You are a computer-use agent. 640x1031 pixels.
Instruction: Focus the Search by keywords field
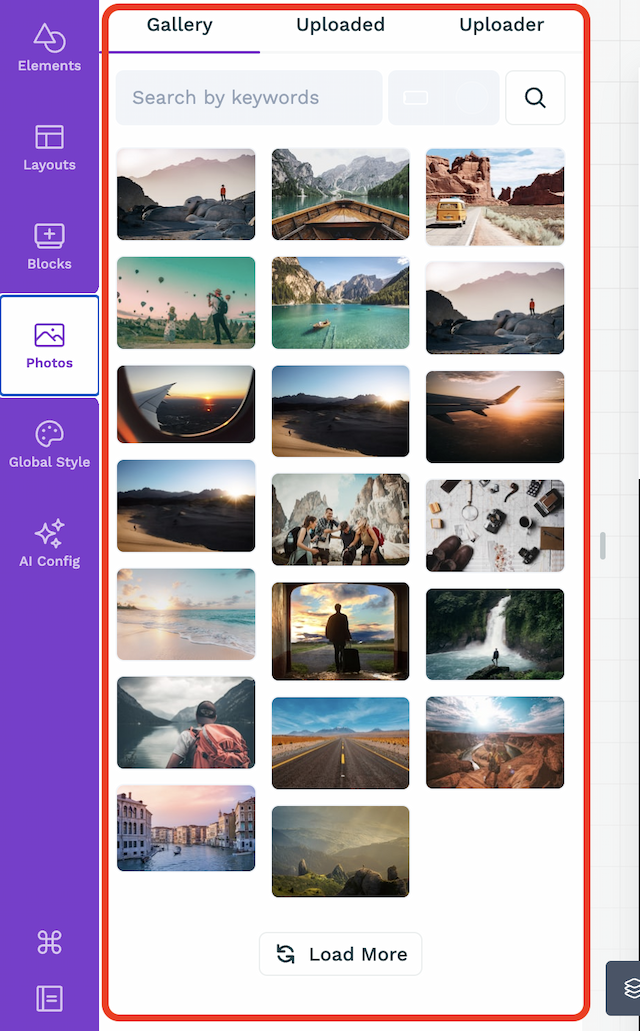tap(249, 97)
